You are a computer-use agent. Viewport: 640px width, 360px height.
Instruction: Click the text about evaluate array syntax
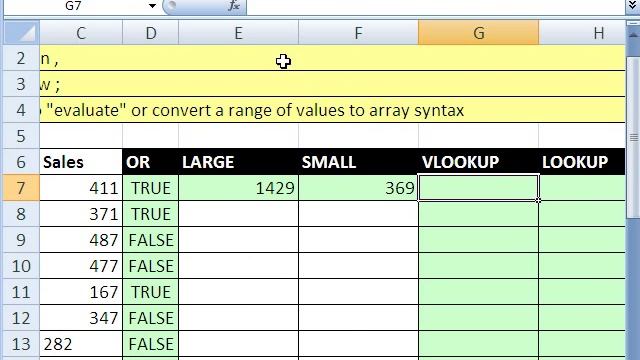255,110
